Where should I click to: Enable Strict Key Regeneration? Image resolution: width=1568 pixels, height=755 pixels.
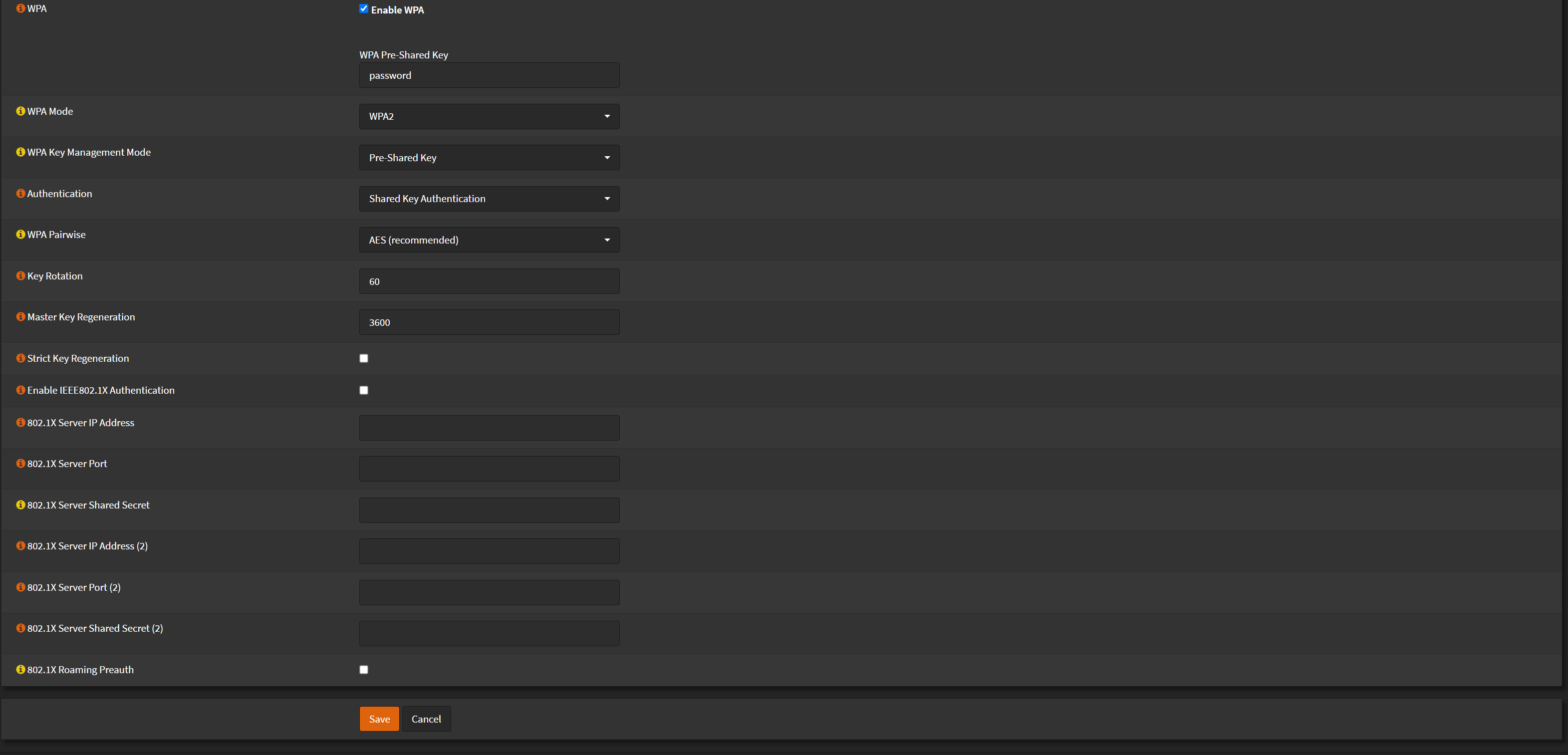click(x=363, y=358)
